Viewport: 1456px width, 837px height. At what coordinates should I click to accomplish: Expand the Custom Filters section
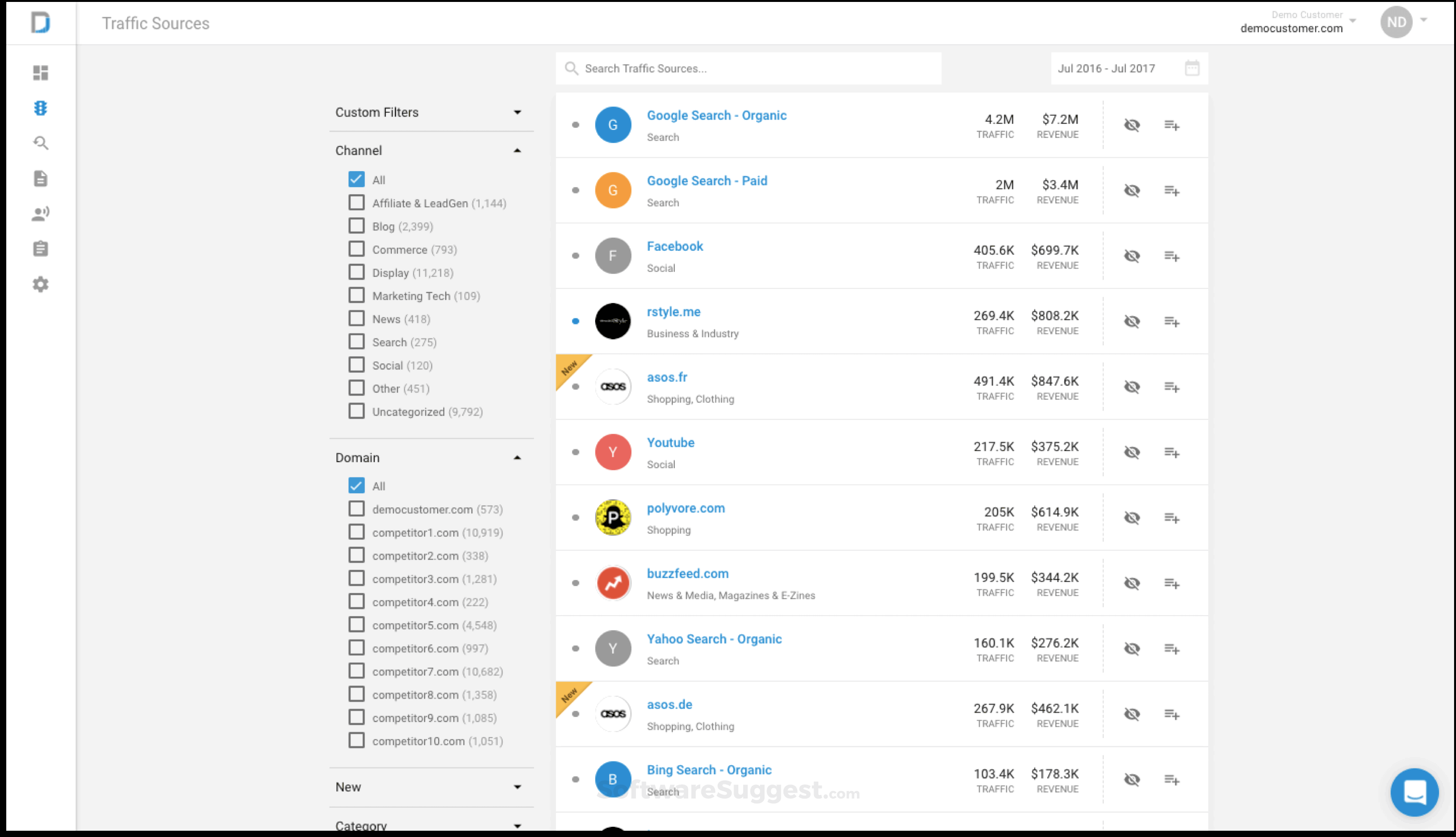pos(518,113)
